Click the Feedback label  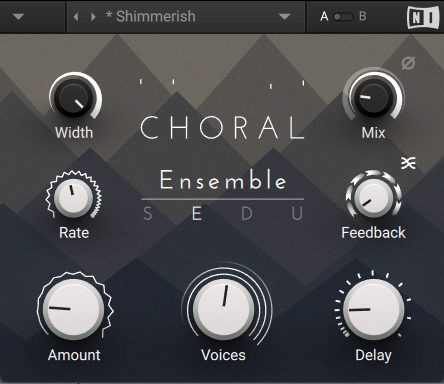coord(373,233)
